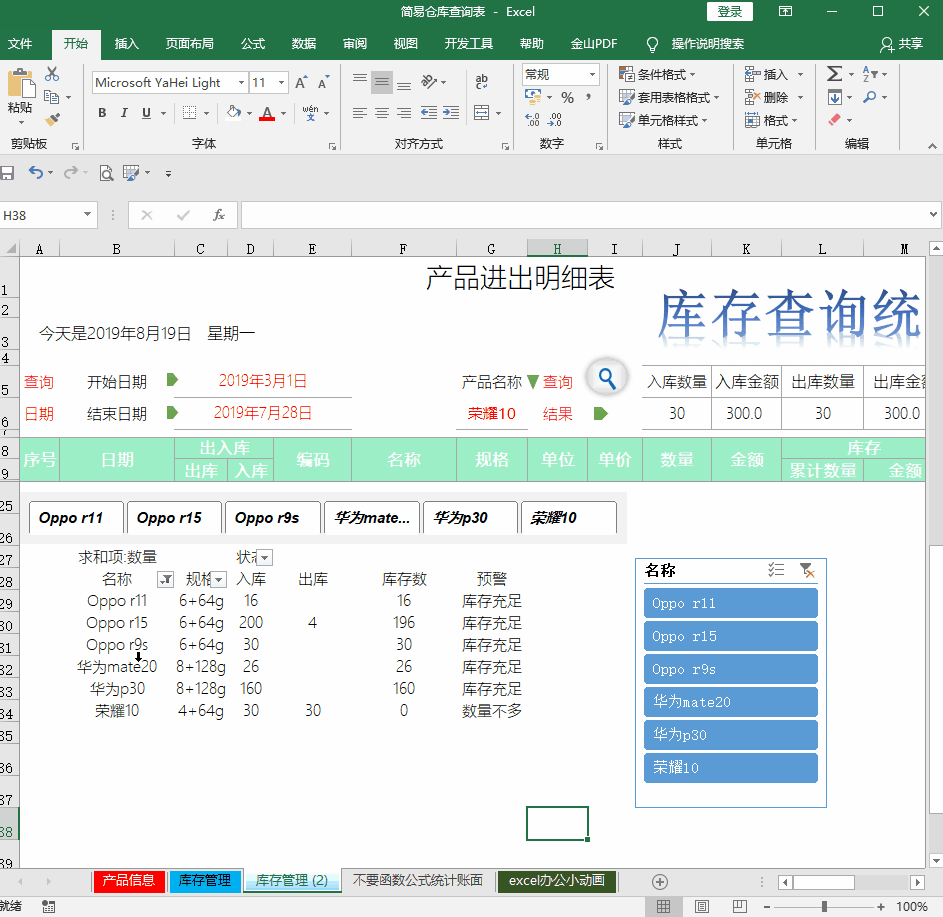Click the red font color A
This screenshot has width=943, height=917.
[267, 113]
